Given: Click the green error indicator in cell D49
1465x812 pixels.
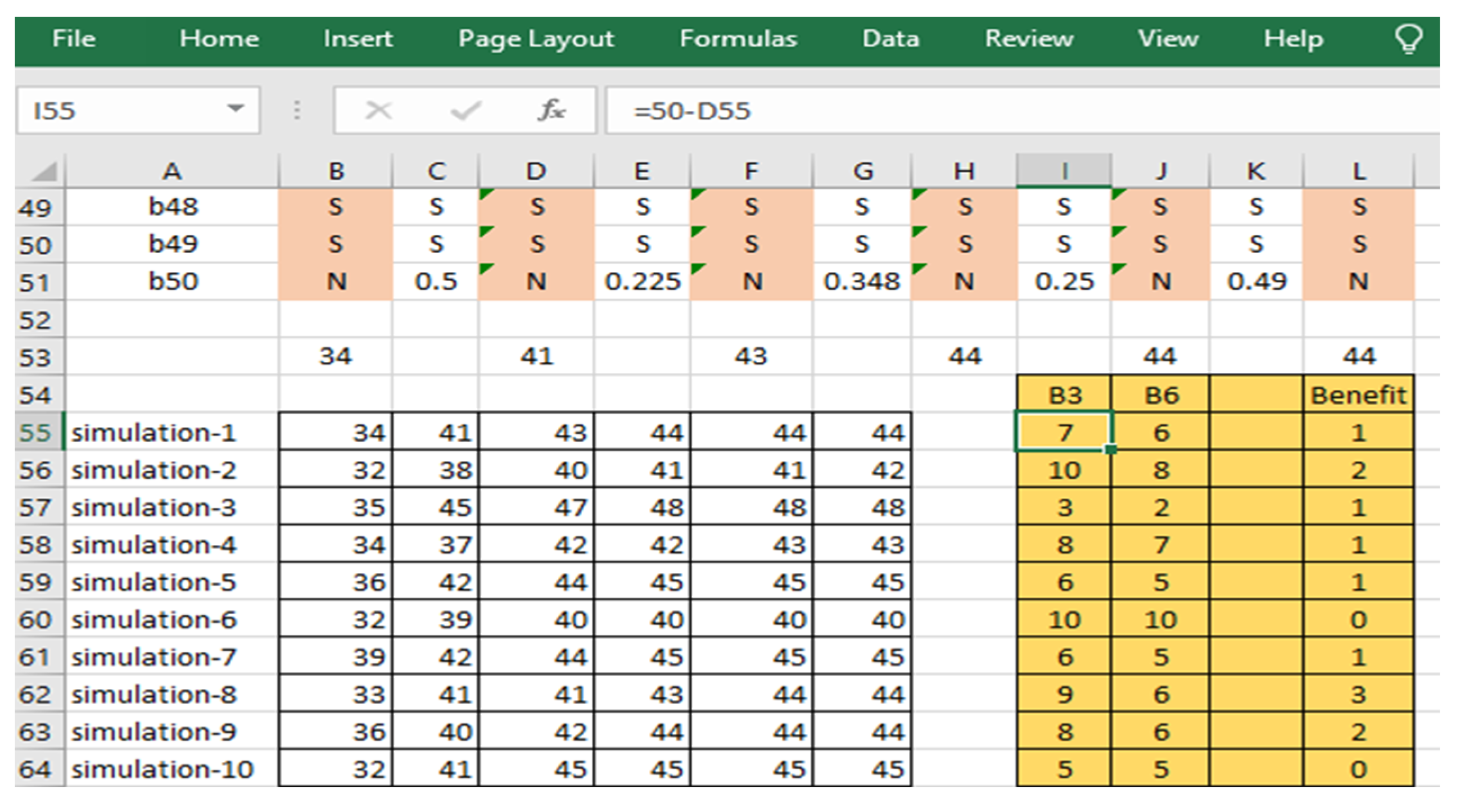Looking at the screenshot, I should (x=485, y=194).
